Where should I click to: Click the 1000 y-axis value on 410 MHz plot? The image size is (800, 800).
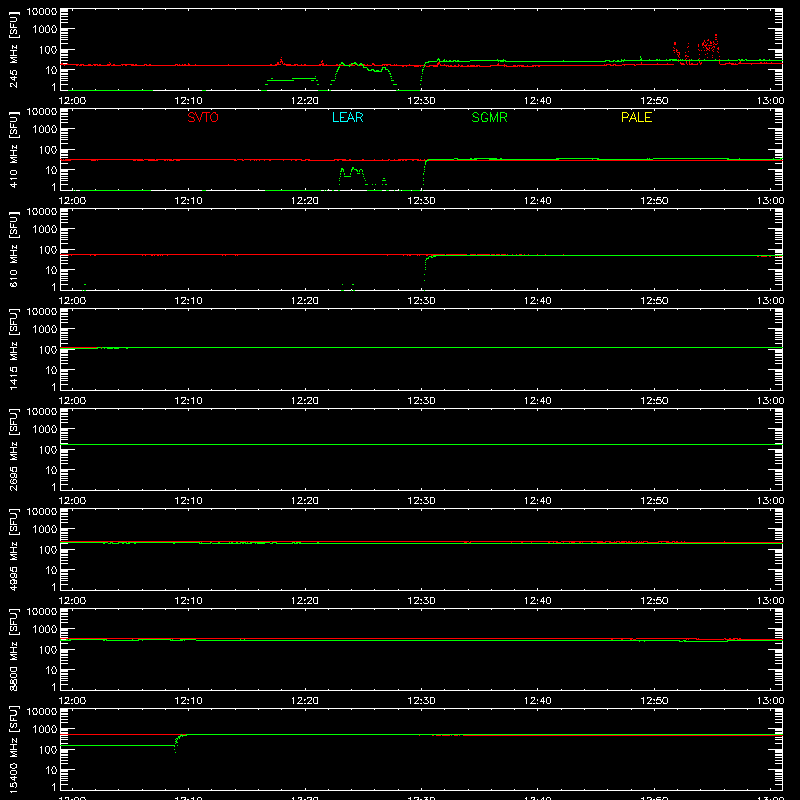coord(45,130)
